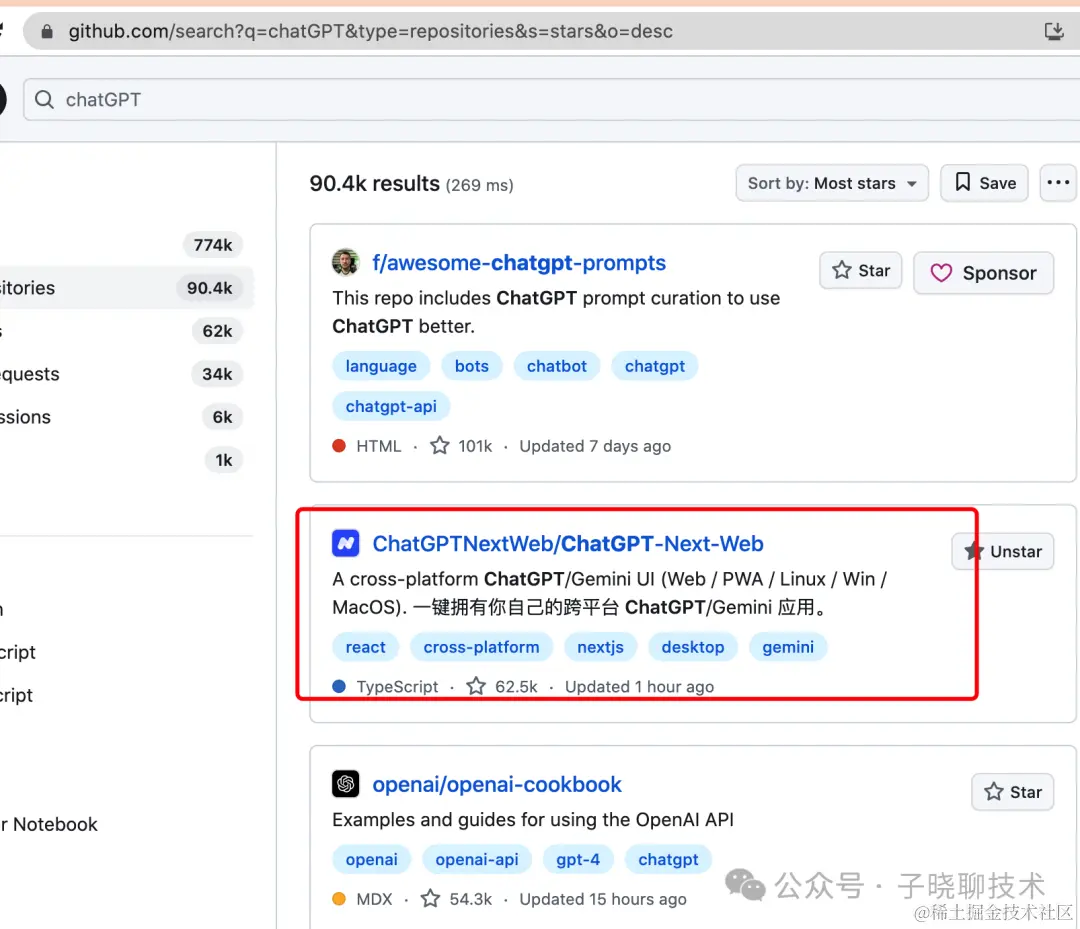Open the f/awesome-chatgpt-prompts owner avatar
Image resolution: width=1080 pixels, height=929 pixels.
pyautogui.click(x=346, y=262)
